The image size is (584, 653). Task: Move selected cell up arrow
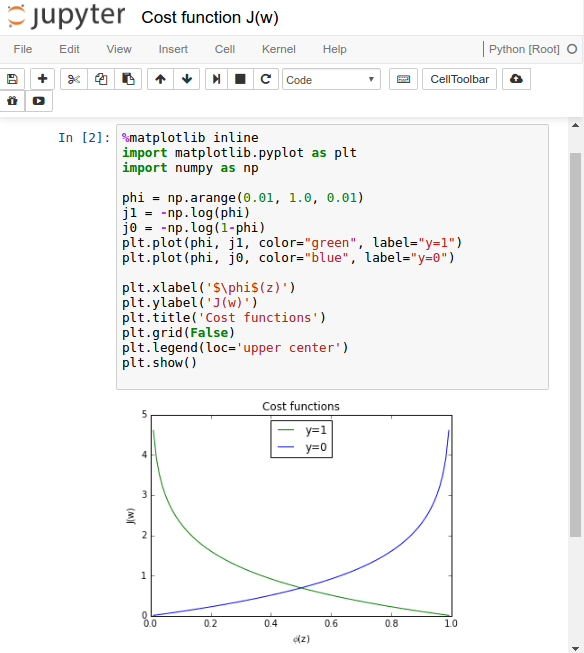point(160,79)
